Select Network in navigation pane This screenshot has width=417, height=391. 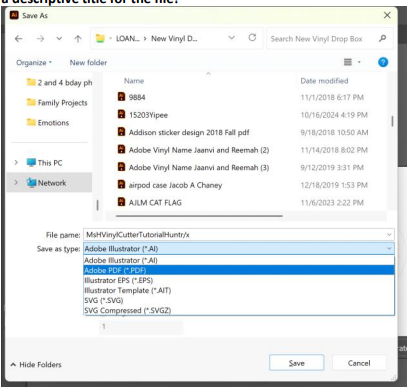pyautogui.click(x=46, y=183)
